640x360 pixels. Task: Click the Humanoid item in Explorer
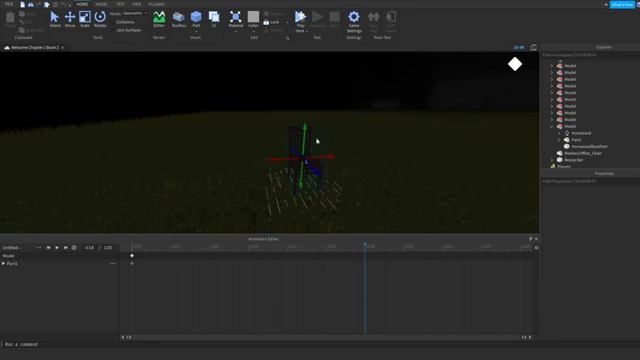click(x=581, y=133)
